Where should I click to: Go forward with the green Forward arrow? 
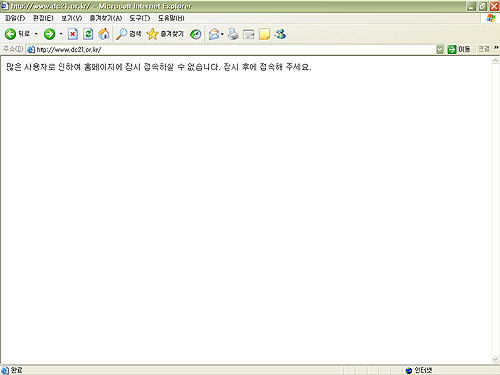coord(49,34)
